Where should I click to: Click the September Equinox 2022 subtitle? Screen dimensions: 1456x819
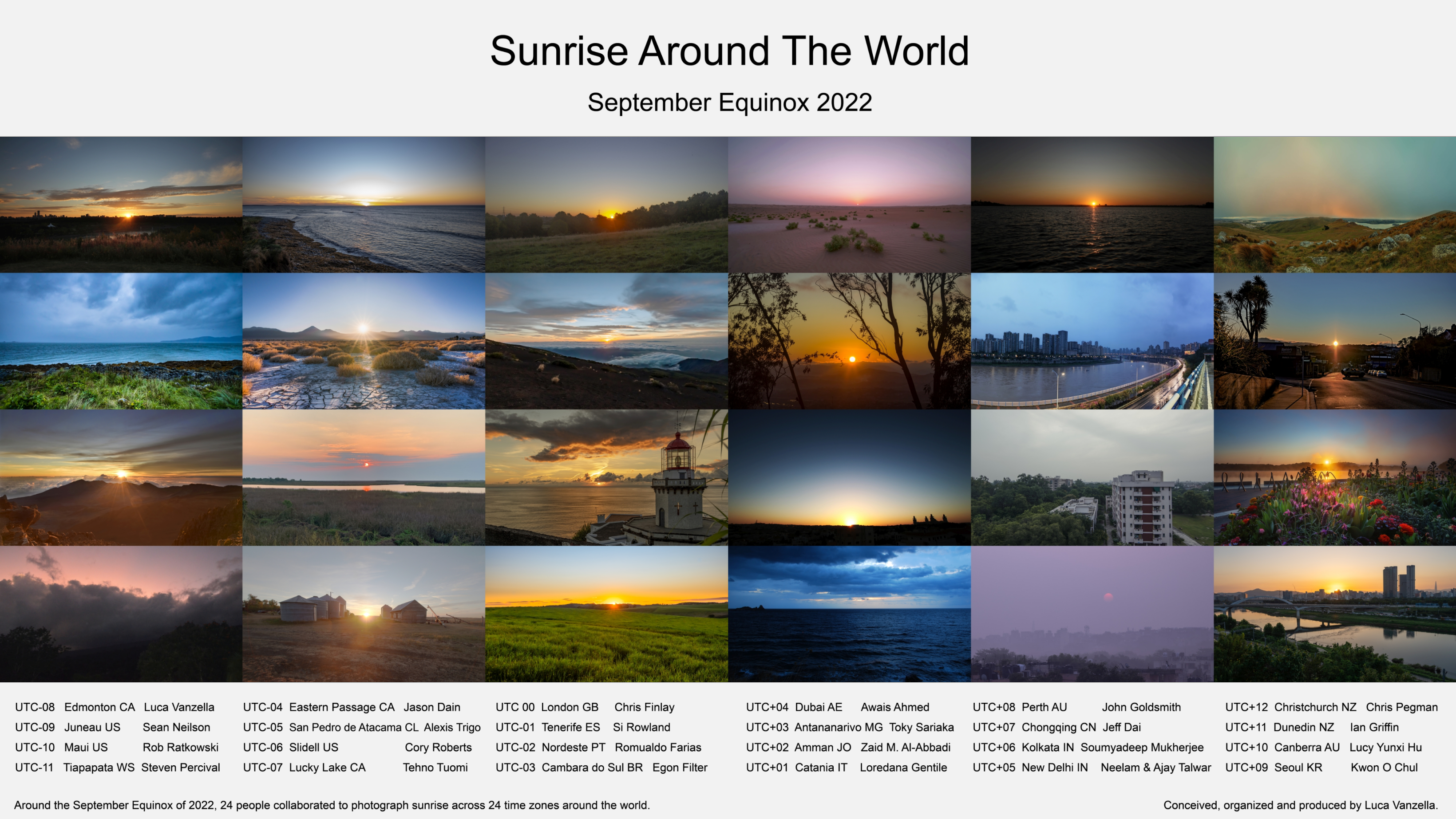(x=729, y=102)
